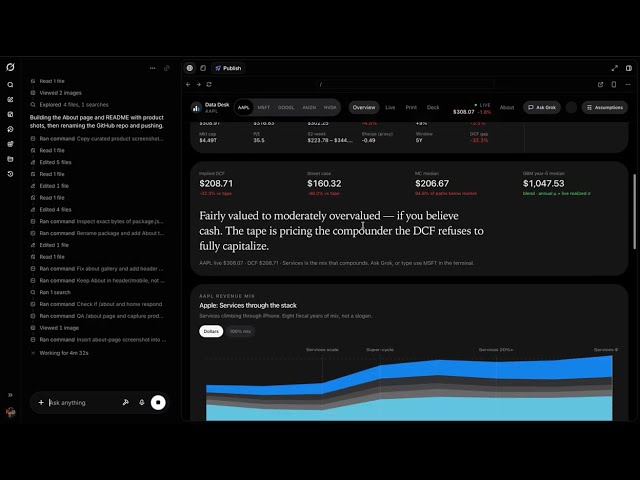Open the sidebar folder (files) icon

click(x=10, y=159)
